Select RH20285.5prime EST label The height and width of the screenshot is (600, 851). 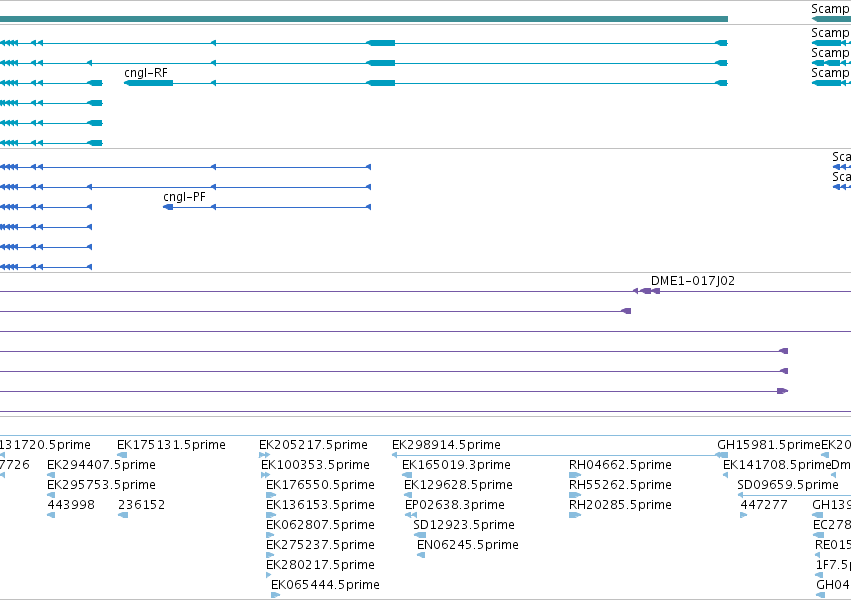(x=620, y=505)
